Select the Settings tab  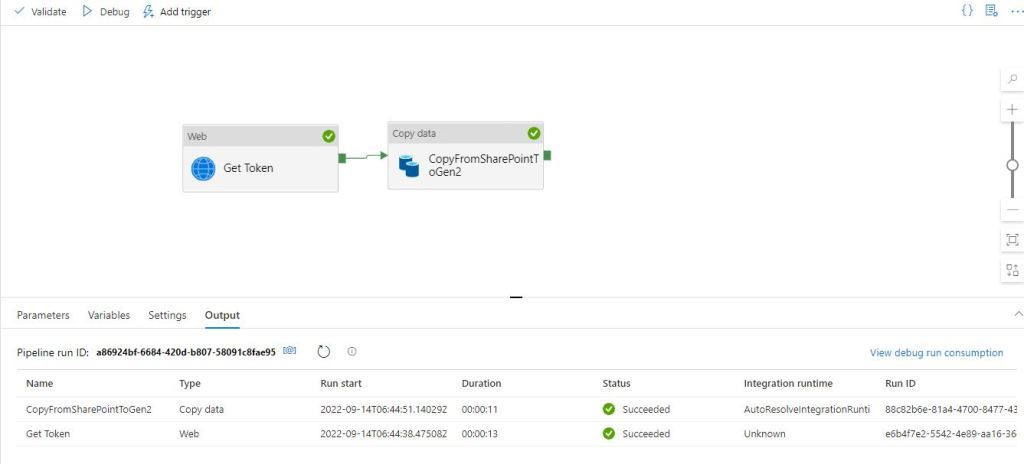tap(167, 315)
